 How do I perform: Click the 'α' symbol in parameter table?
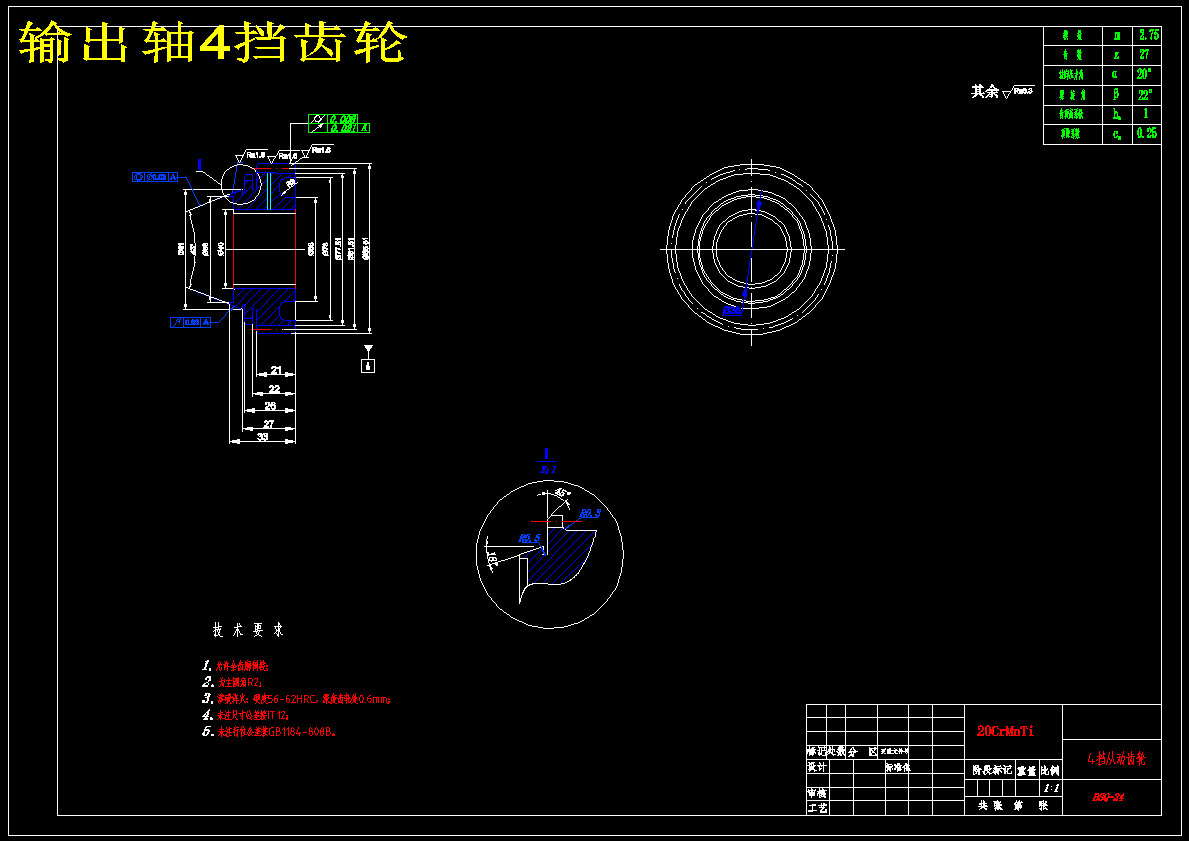1117,74
